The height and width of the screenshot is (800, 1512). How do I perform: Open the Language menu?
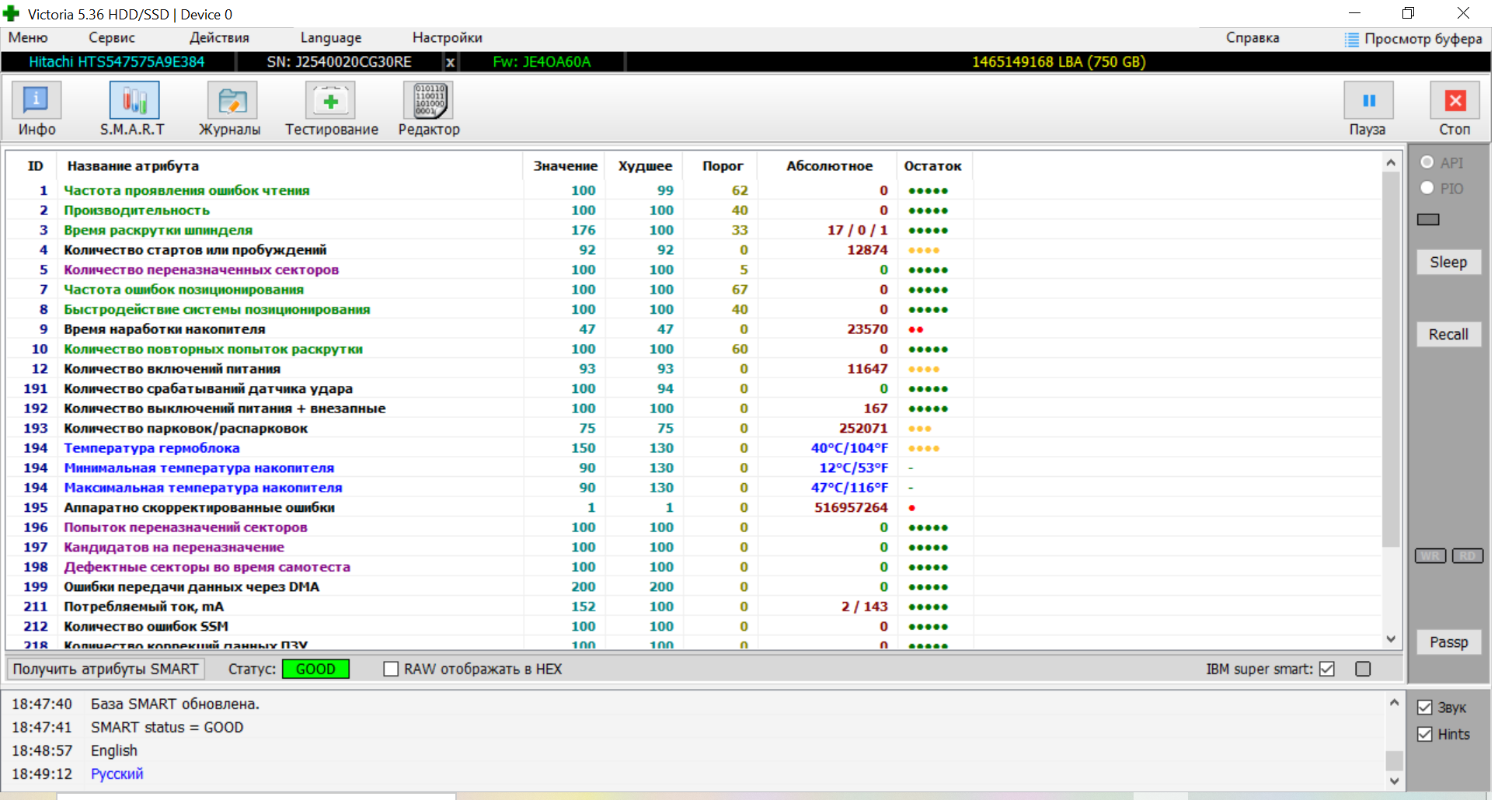coord(331,38)
